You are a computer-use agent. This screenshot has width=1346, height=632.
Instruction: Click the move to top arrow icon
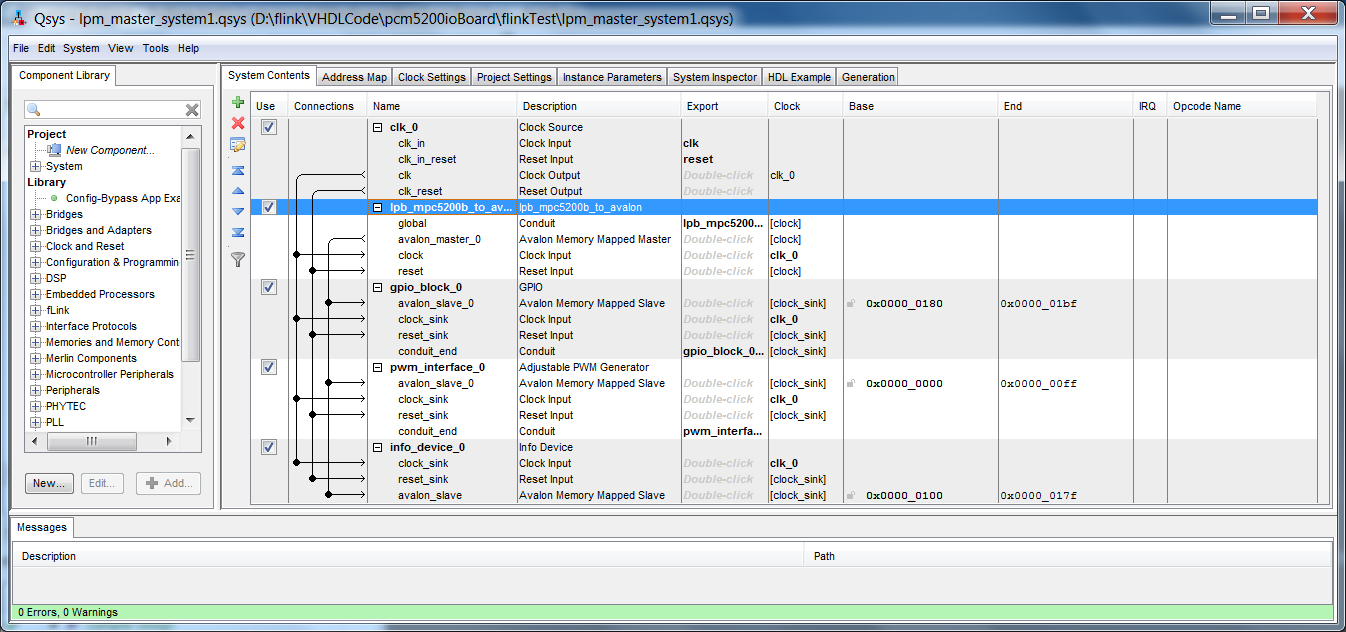click(238, 170)
